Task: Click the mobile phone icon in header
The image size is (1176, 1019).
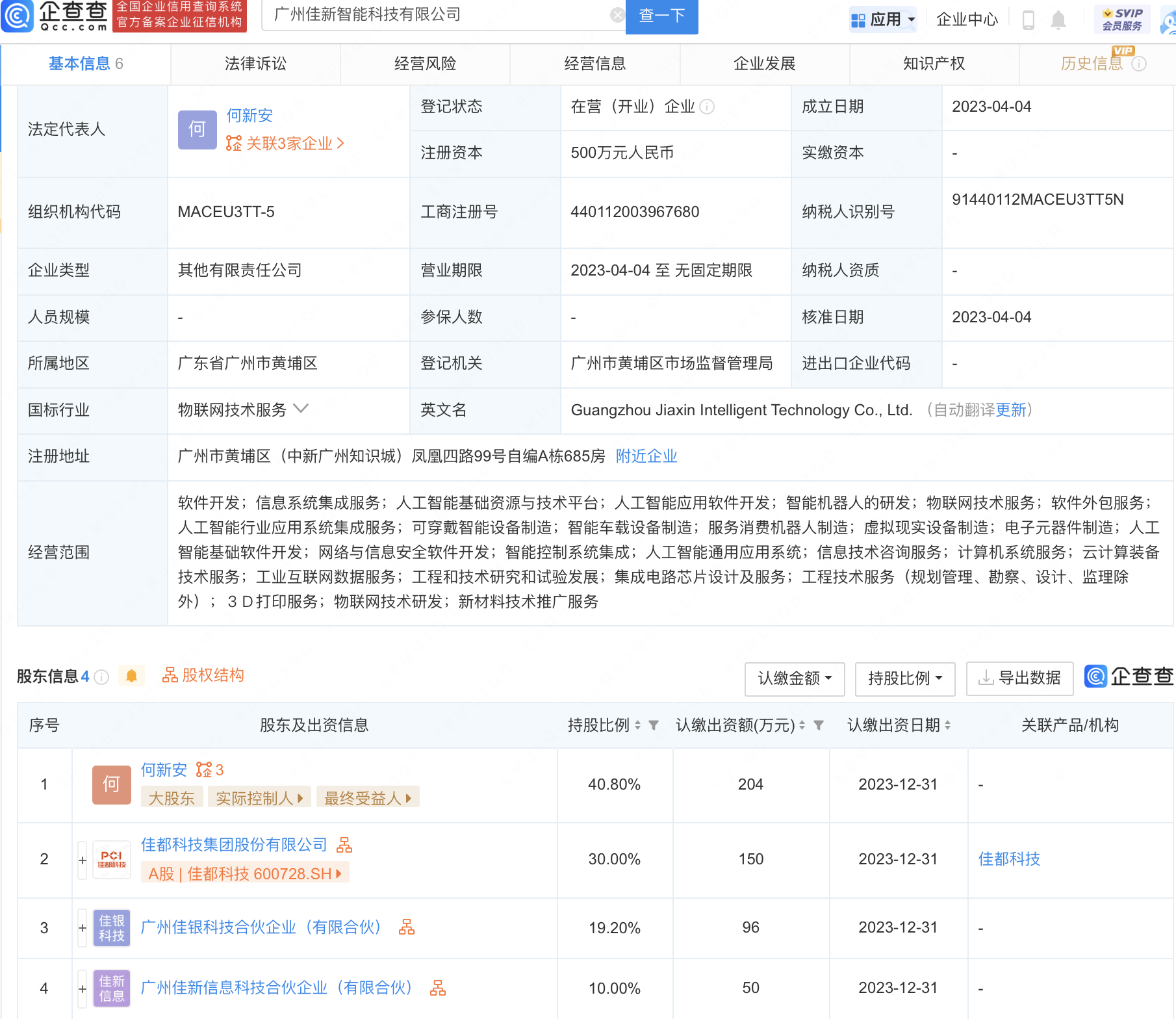Action: point(1028,20)
